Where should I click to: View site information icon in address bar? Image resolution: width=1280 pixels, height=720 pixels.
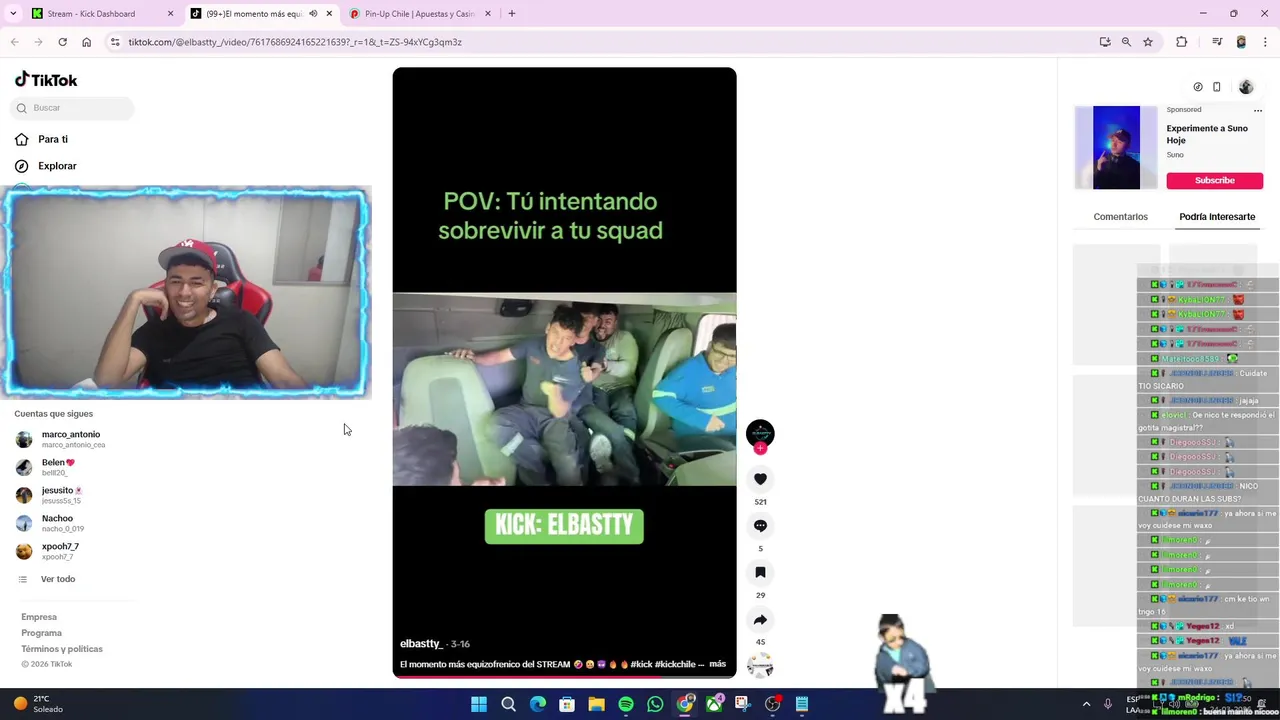115,42
